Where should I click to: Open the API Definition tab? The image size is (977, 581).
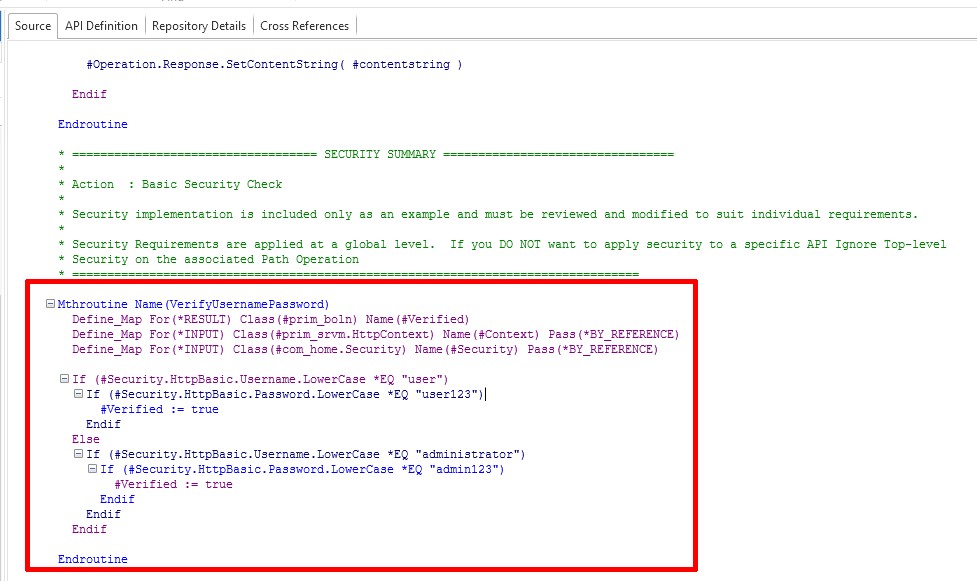[101, 26]
